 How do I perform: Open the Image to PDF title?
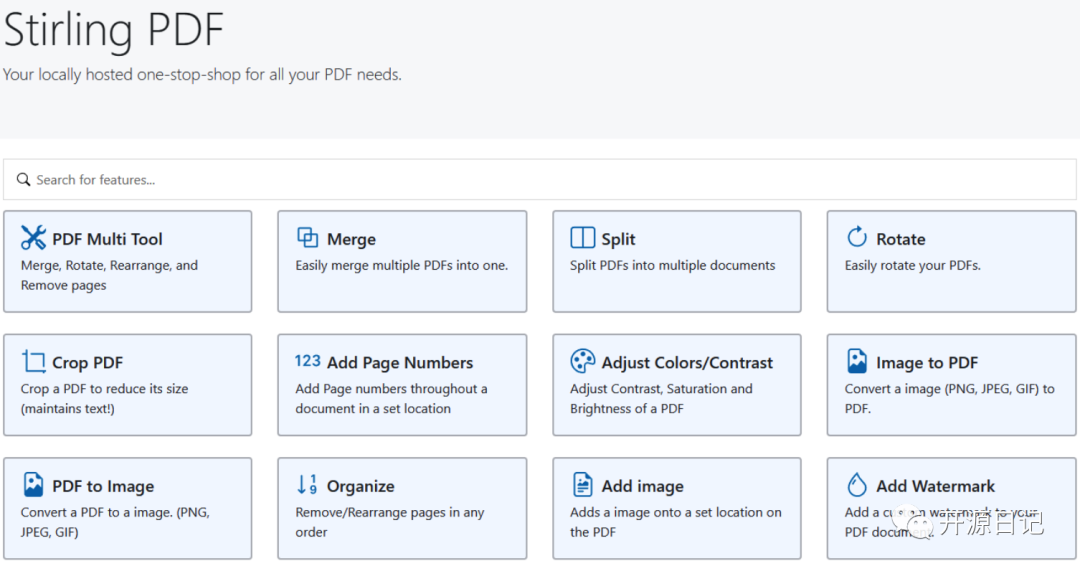point(926,362)
